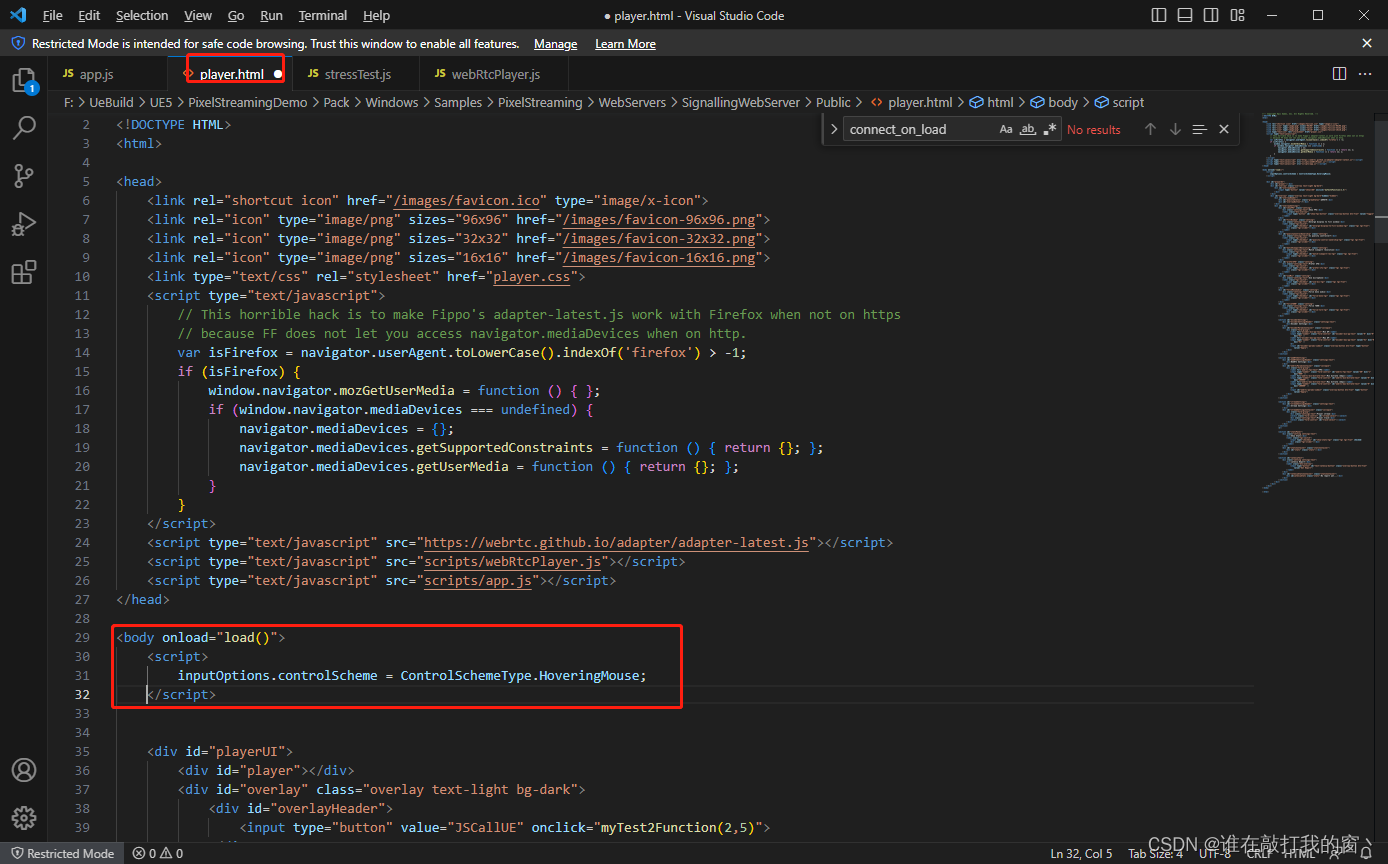
Task: Switch to the webRtcPlayer.js tab
Action: (494, 74)
